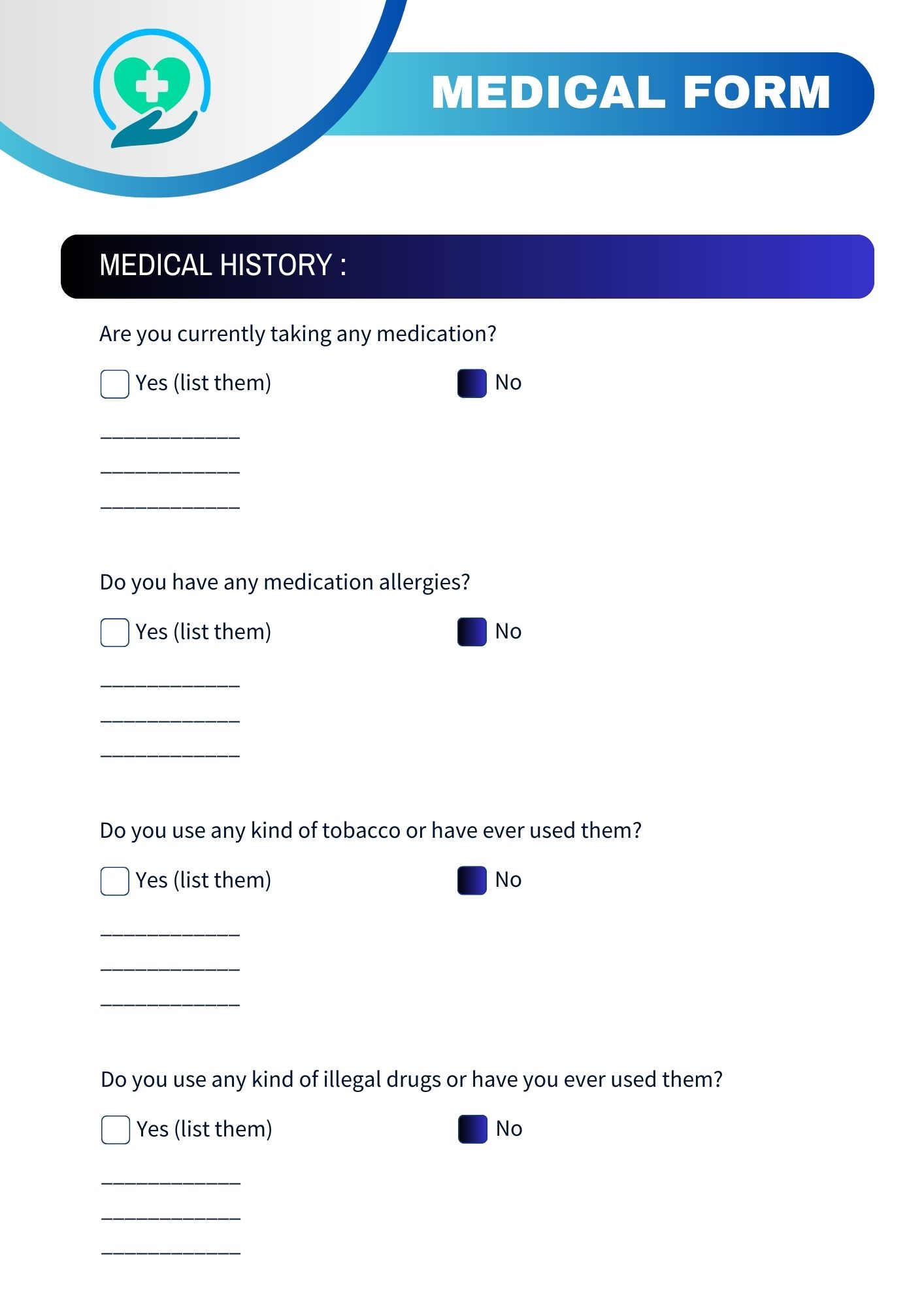Select No for currently taking medication
The width and height of the screenshot is (924, 1307).
point(472,384)
